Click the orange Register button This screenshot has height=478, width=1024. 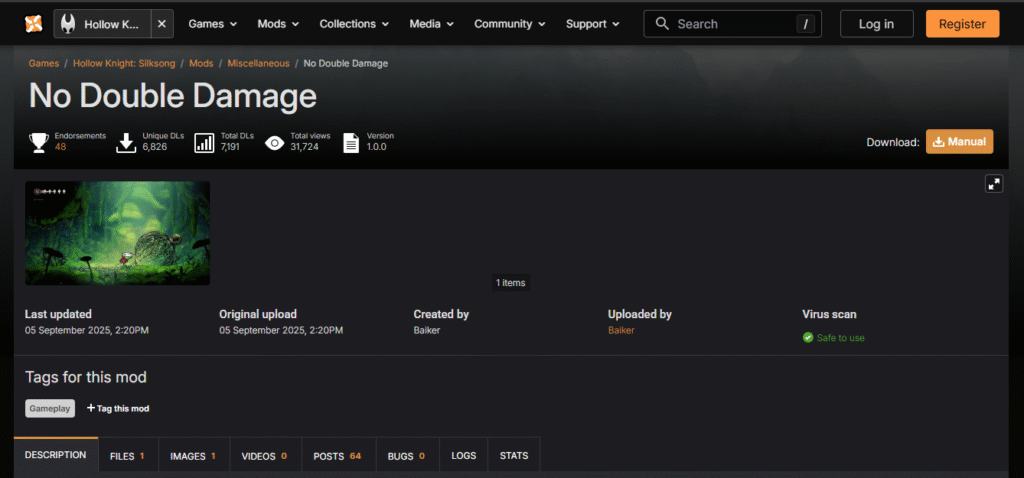tap(962, 24)
